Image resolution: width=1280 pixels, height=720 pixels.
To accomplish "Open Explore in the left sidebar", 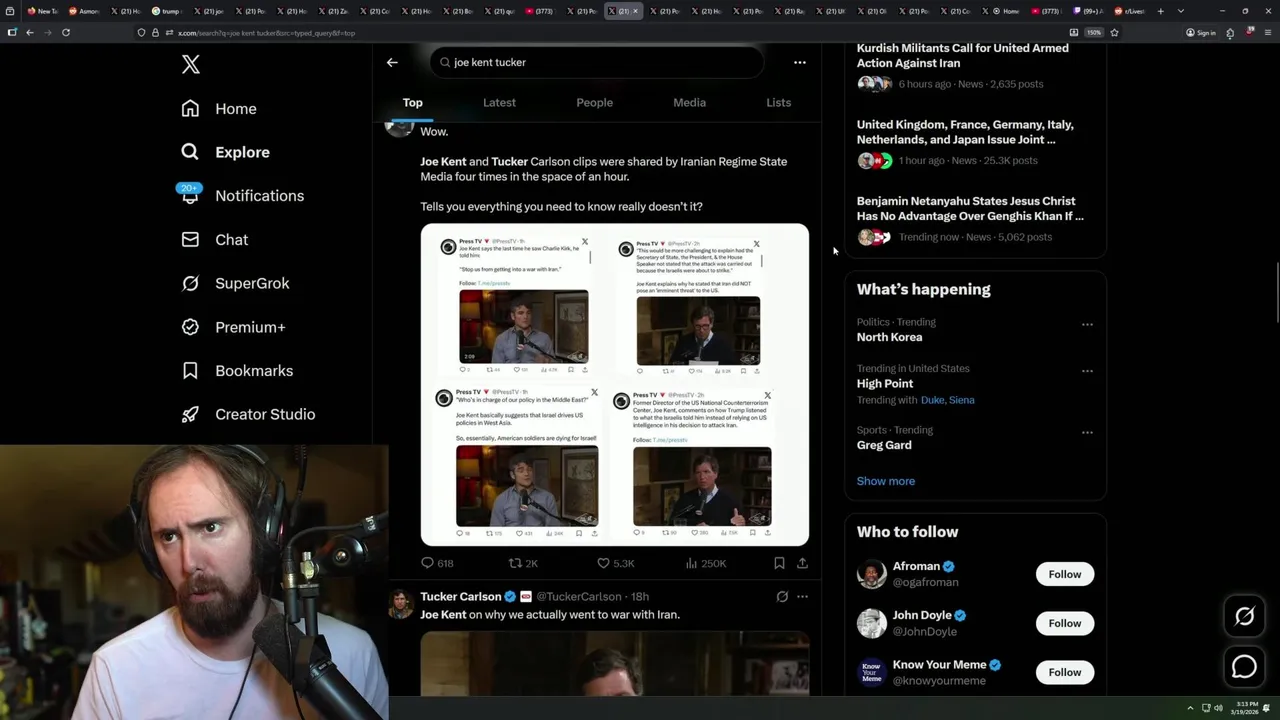I will click(x=226, y=152).
